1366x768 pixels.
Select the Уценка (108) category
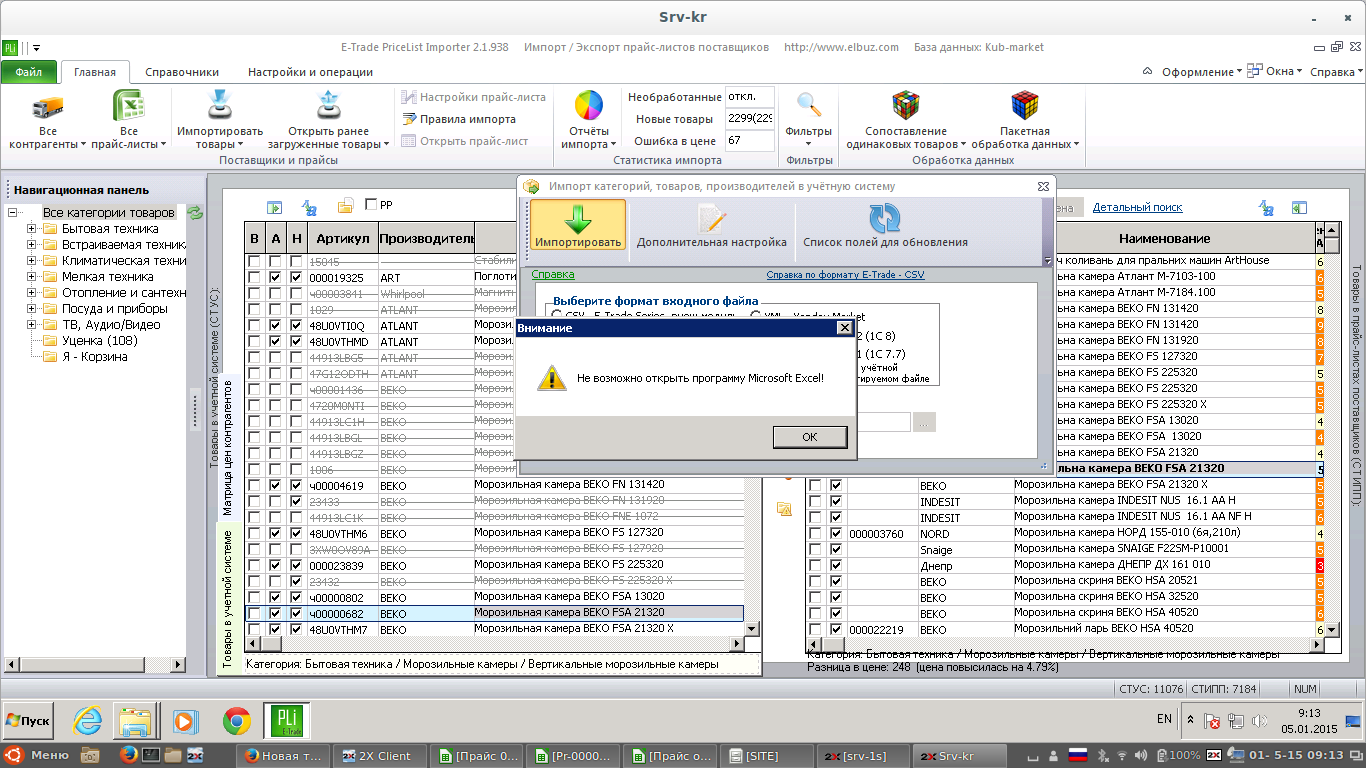tap(99, 341)
